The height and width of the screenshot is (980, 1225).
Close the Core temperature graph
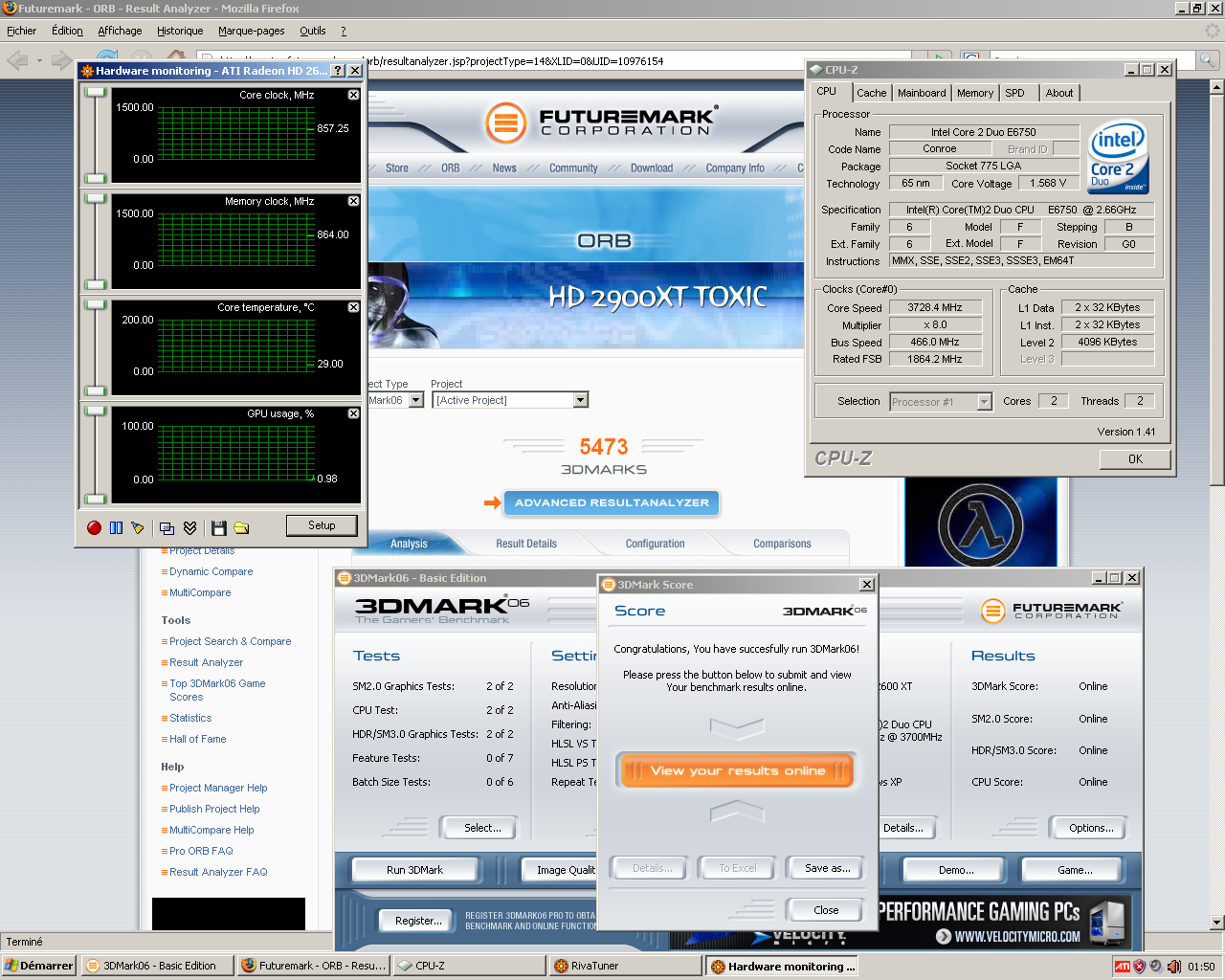(x=353, y=307)
